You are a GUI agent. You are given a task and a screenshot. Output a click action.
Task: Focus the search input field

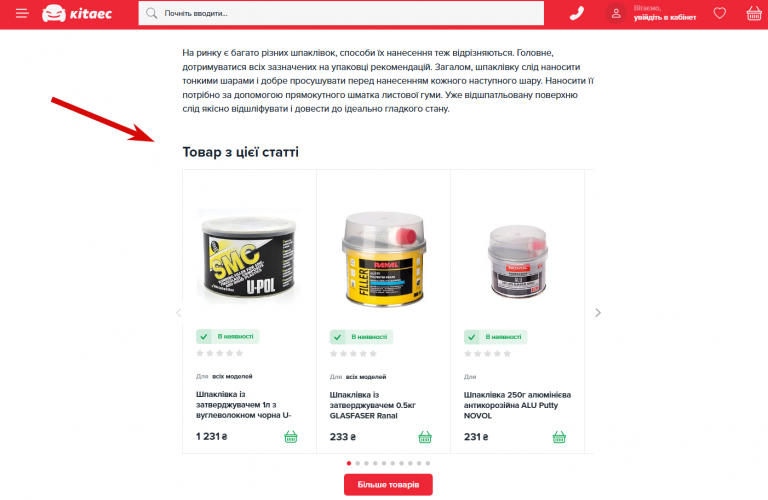(x=341, y=13)
